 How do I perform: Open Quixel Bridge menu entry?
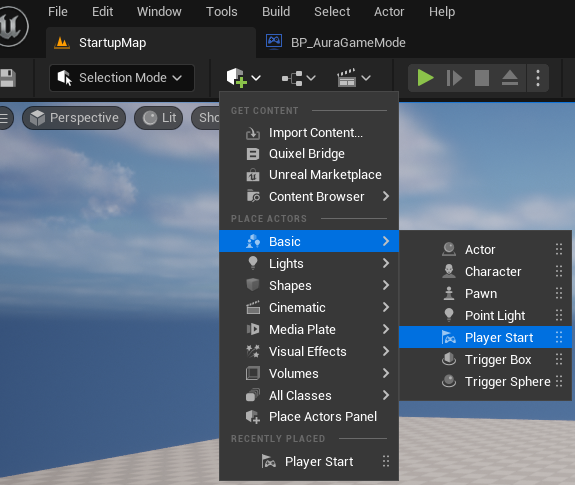click(x=309, y=154)
